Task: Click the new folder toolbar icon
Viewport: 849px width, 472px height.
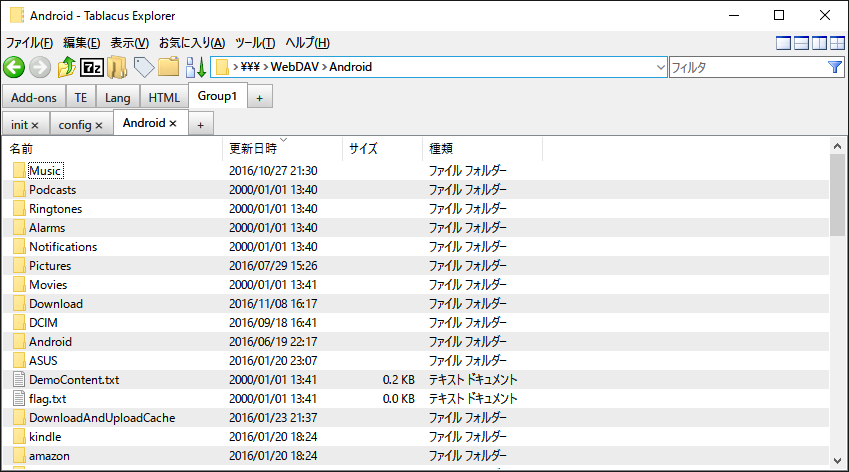Action: (x=168, y=67)
